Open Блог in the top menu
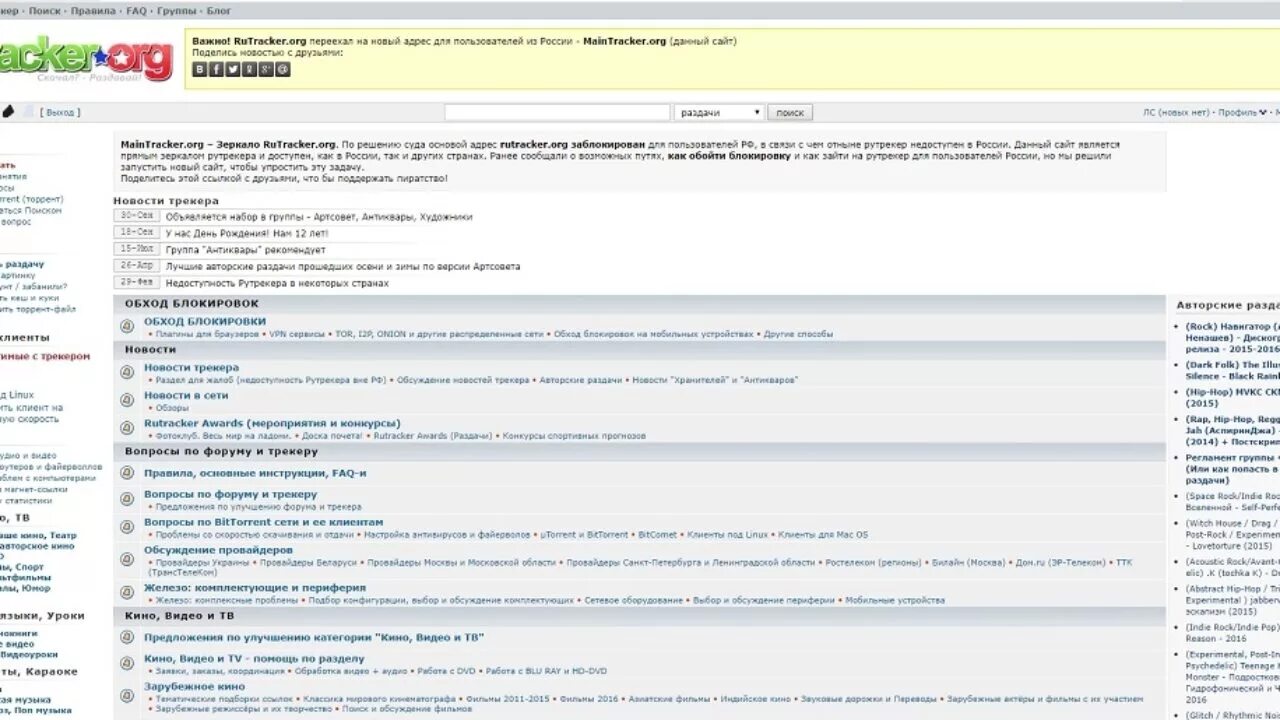 [218, 11]
